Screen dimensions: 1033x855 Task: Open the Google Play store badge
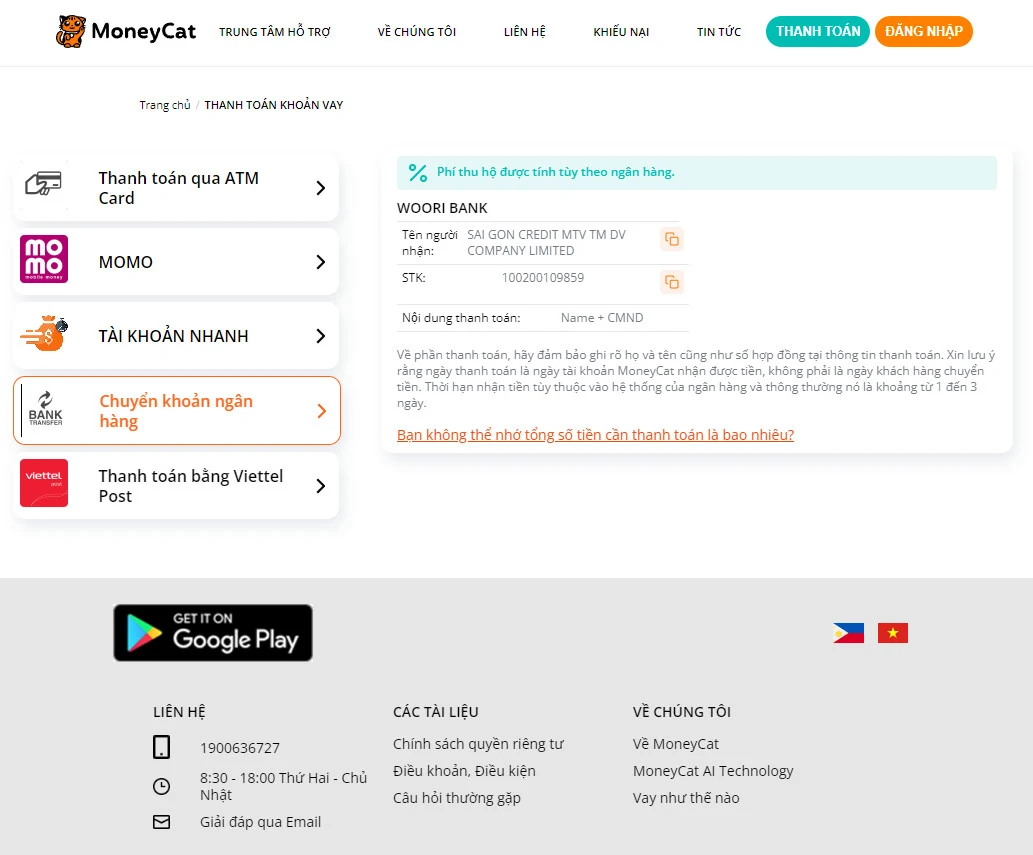(213, 633)
